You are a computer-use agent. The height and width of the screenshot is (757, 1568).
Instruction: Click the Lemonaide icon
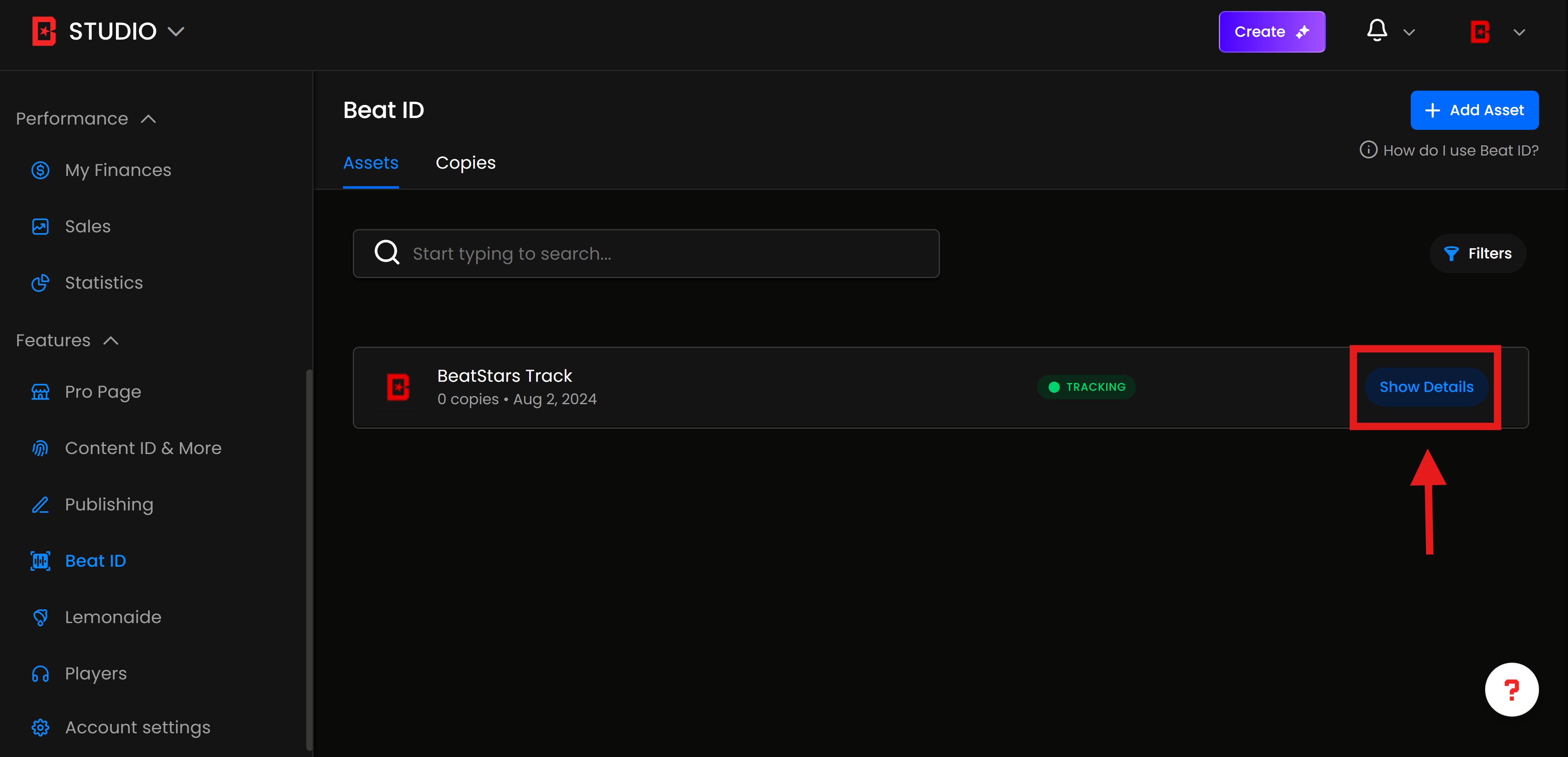[40, 617]
